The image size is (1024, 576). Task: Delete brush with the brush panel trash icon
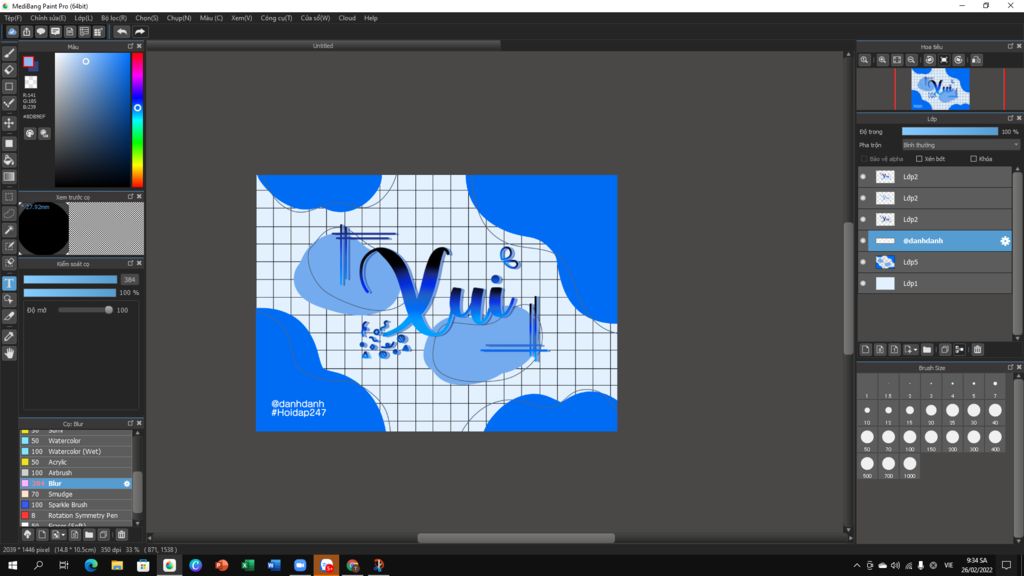(x=121, y=534)
